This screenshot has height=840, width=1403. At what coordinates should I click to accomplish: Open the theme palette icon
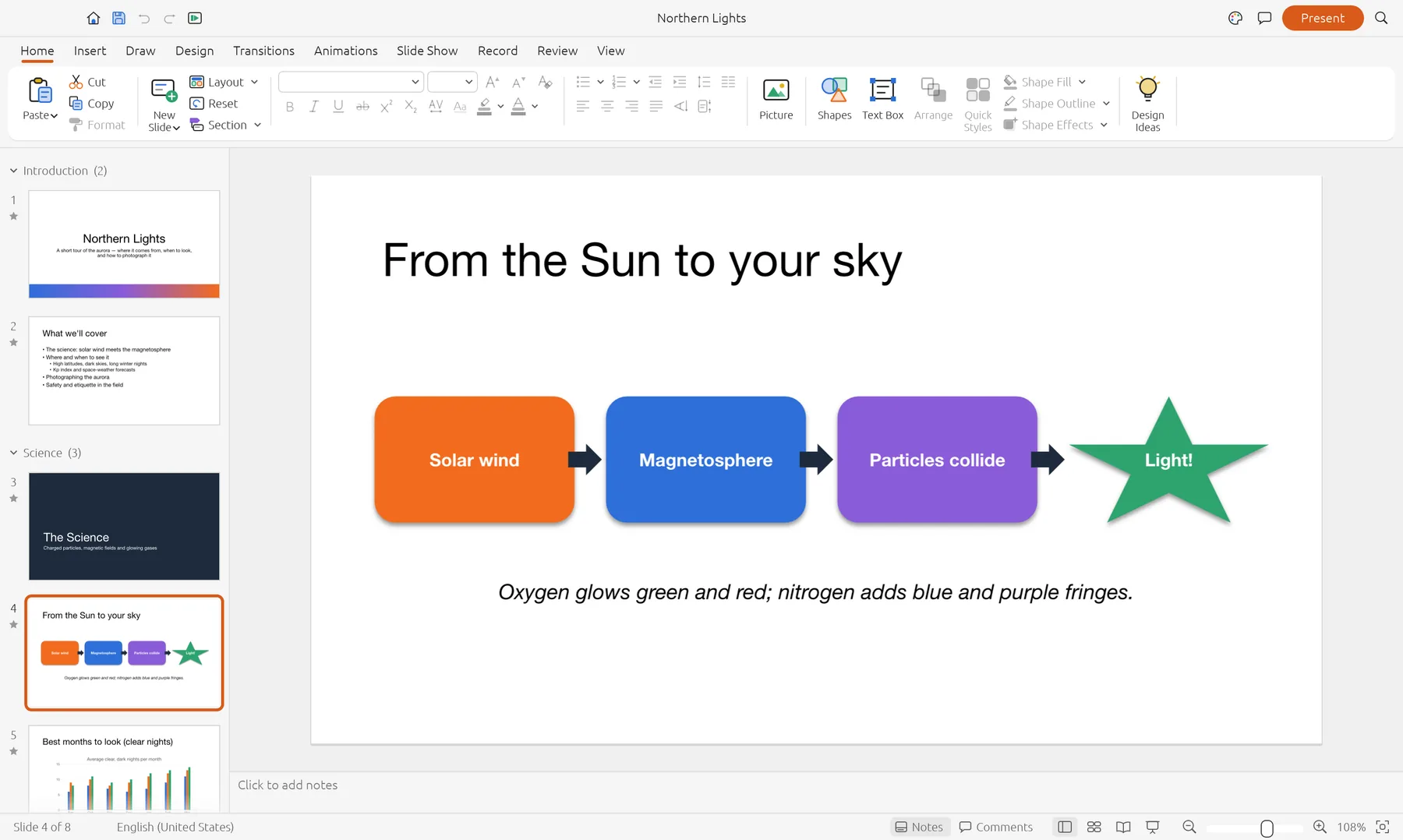click(x=1235, y=18)
